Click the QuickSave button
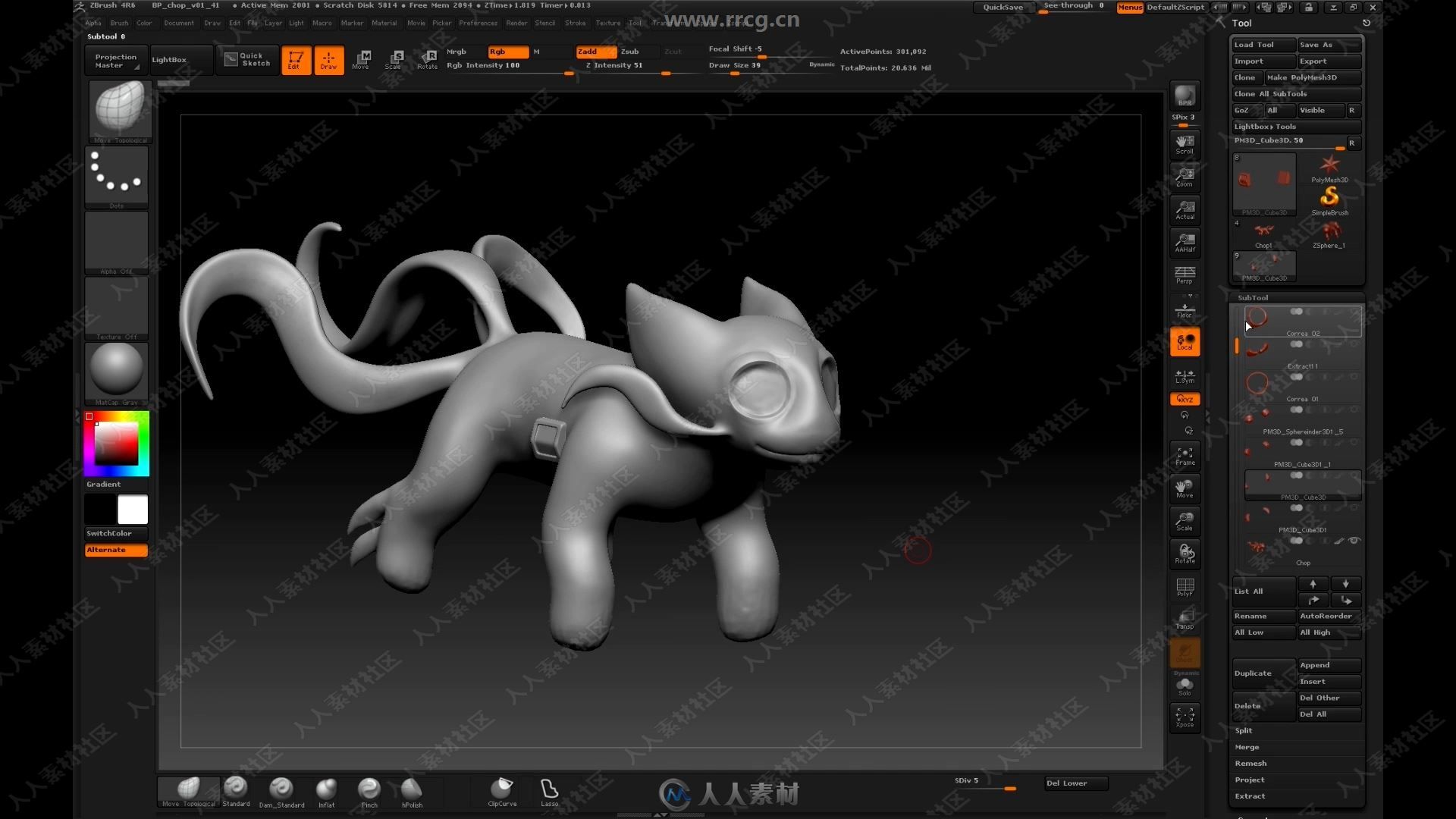The height and width of the screenshot is (819, 1456). tap(1003, 8)
